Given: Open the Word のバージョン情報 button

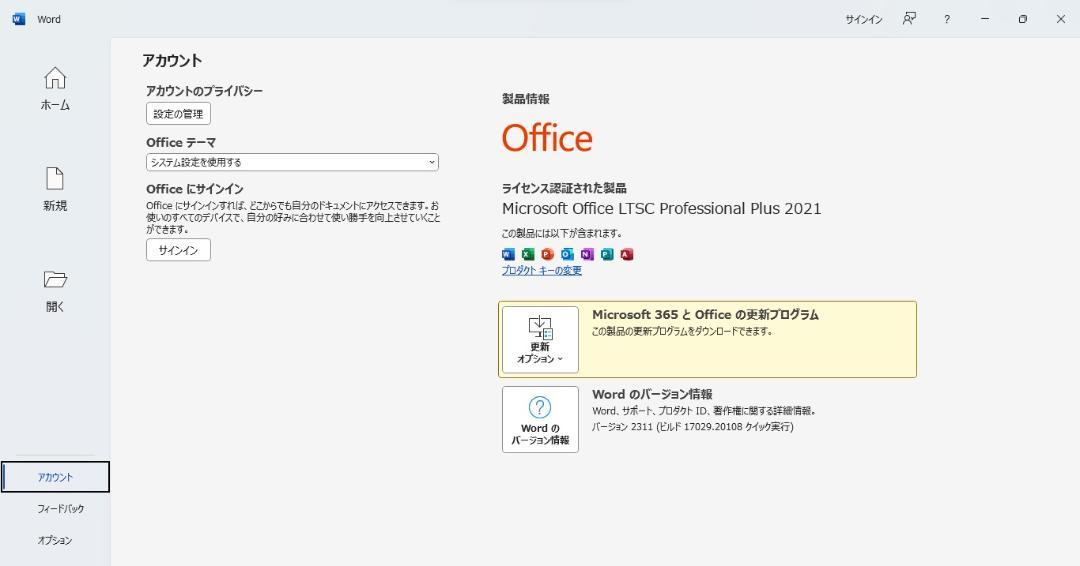Looking at the screenshot, I should tap(540, 419).
